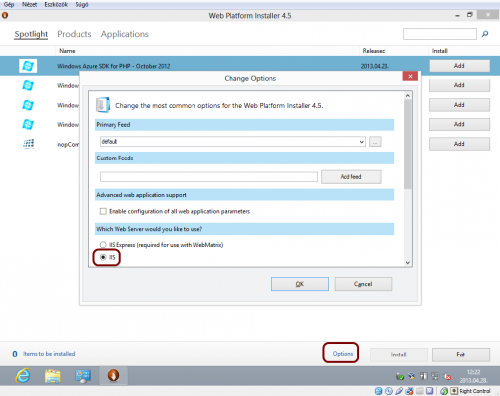Open Internet Explorer from the taskbar
500x396 pixels.
23,376
